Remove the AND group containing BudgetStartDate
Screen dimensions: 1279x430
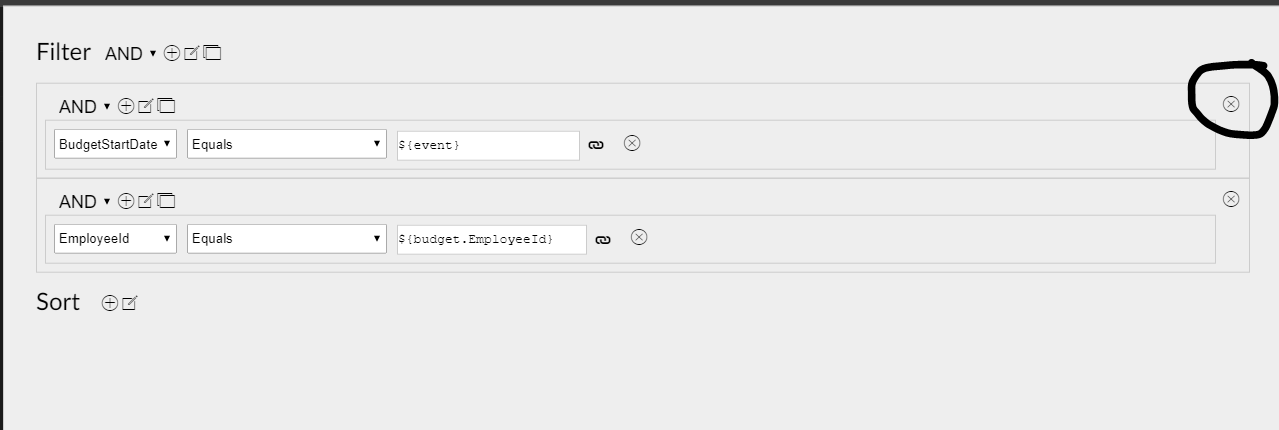(x=1231, y=104)
